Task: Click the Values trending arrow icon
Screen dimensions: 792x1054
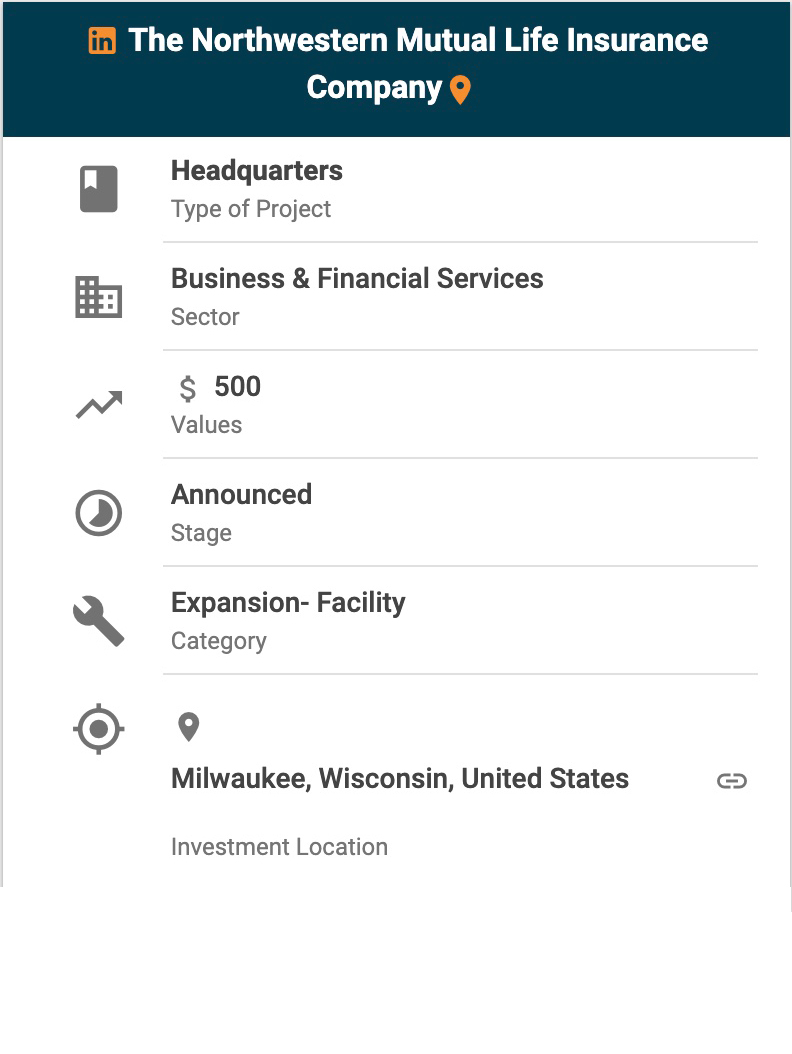Action: (98, 405)
